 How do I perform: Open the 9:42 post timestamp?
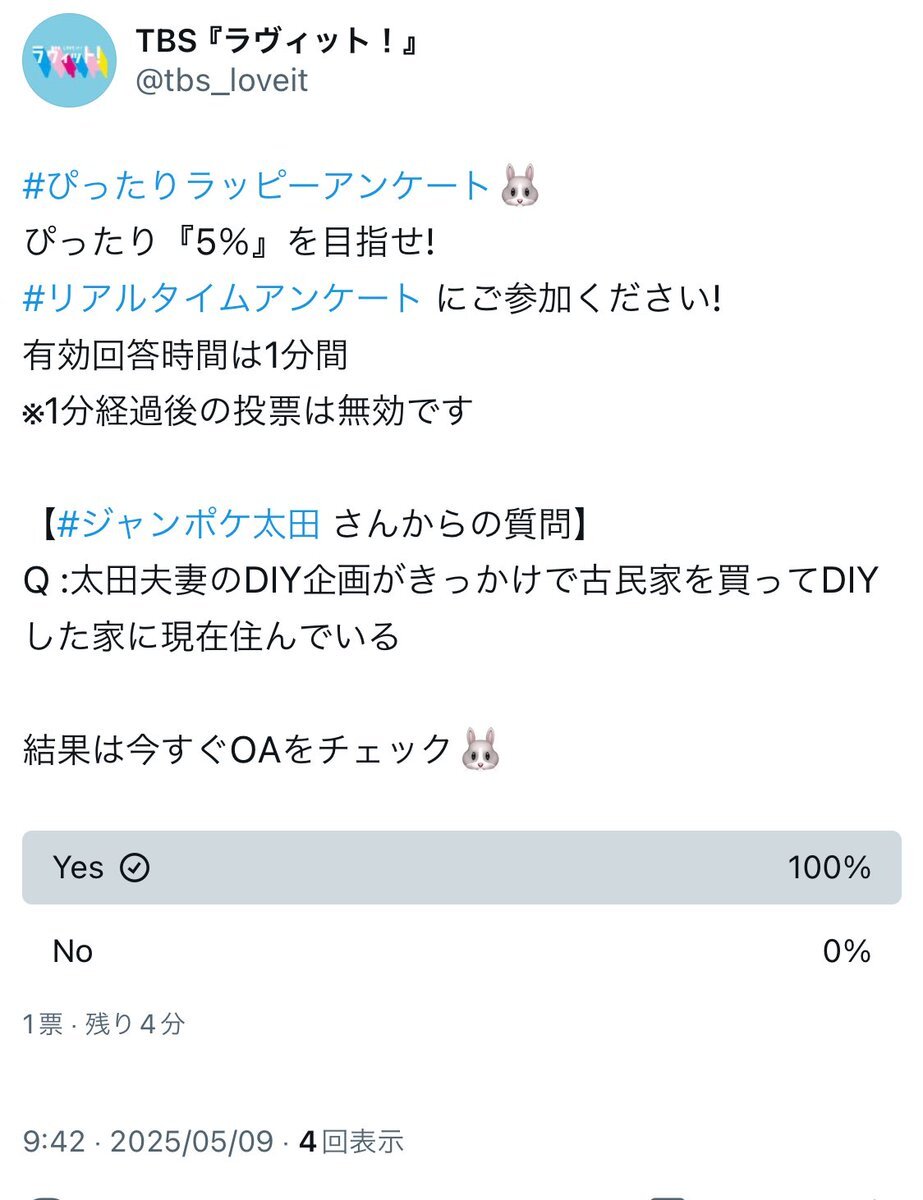point(54,1141)
